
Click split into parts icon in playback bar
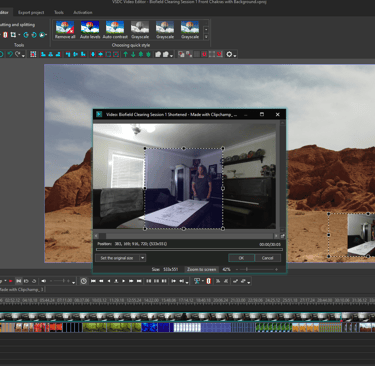pyautogui.click(x=209, y=281)
